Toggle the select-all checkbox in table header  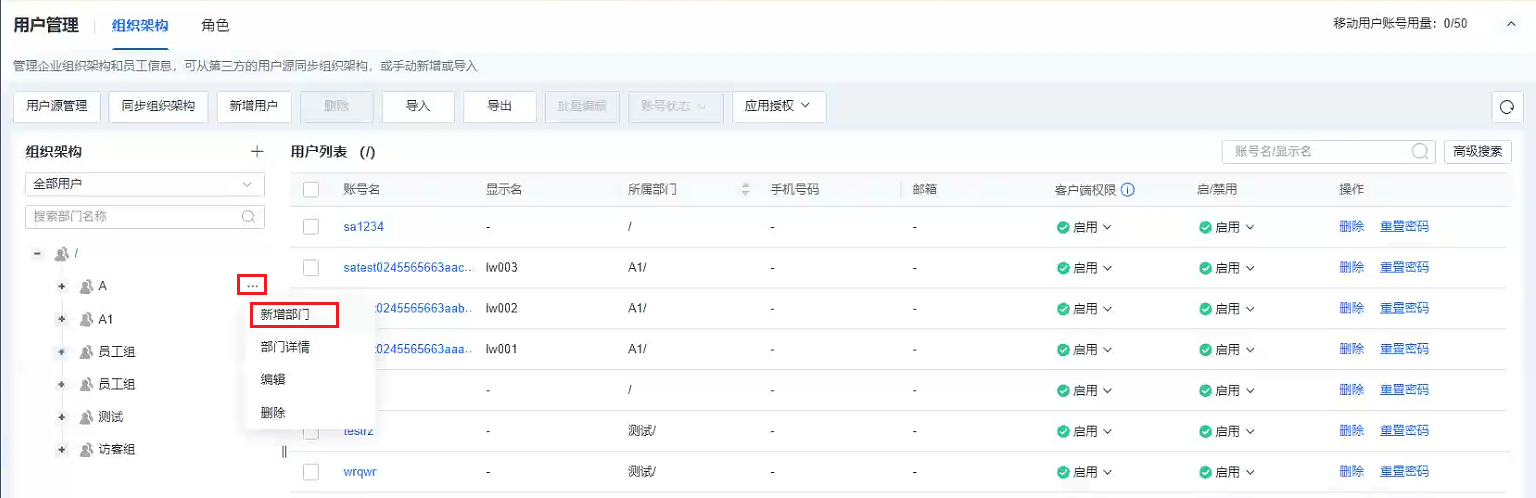pyautogui.click(x=311, y=190)
